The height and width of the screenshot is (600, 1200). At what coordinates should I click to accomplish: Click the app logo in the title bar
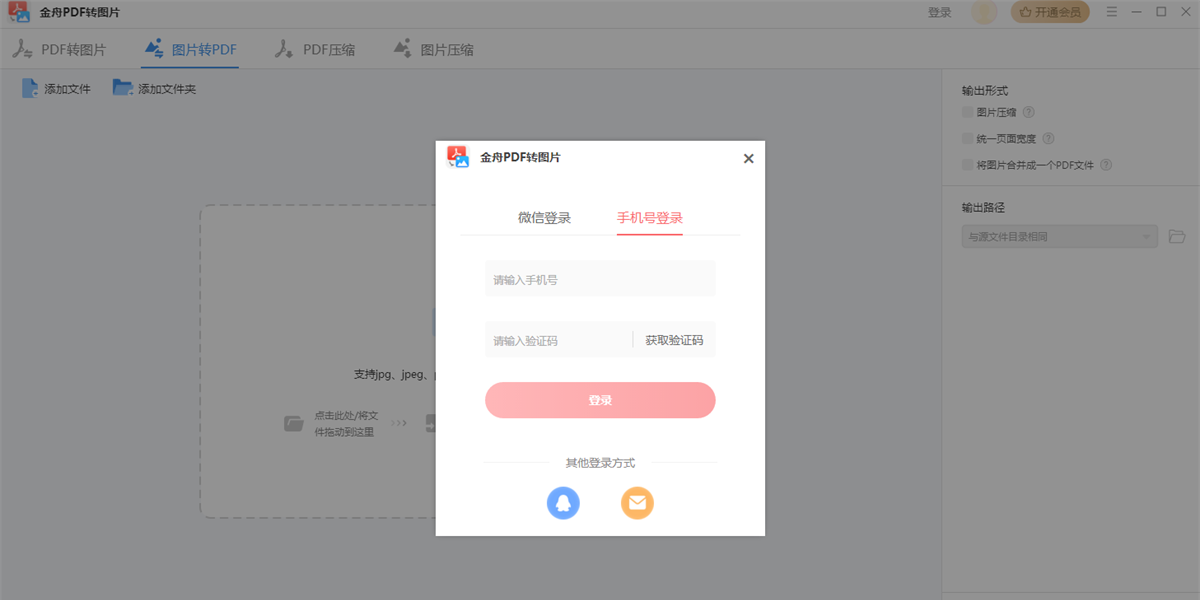point(18,12)
